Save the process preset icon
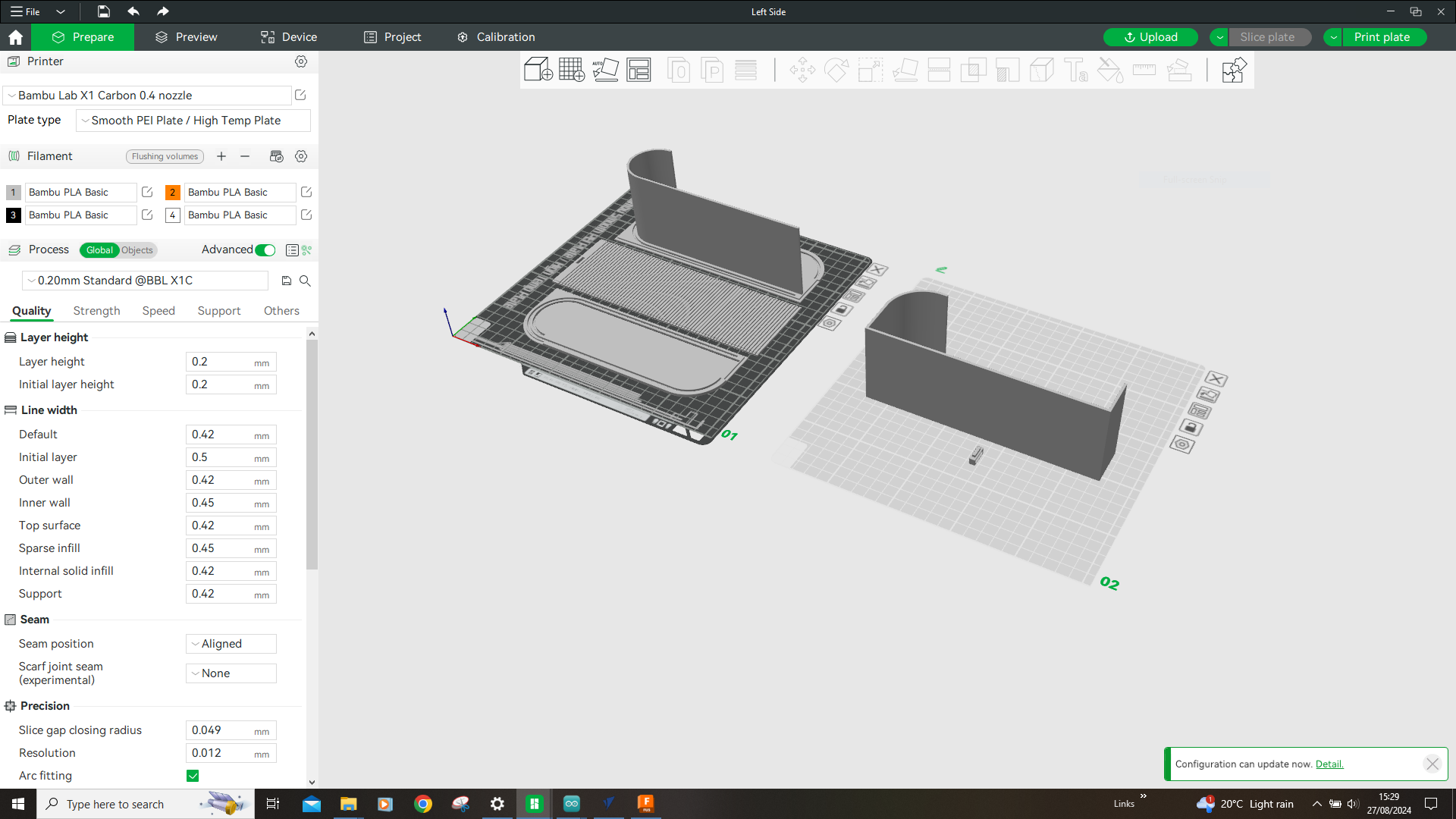 (x=286, y=281)
